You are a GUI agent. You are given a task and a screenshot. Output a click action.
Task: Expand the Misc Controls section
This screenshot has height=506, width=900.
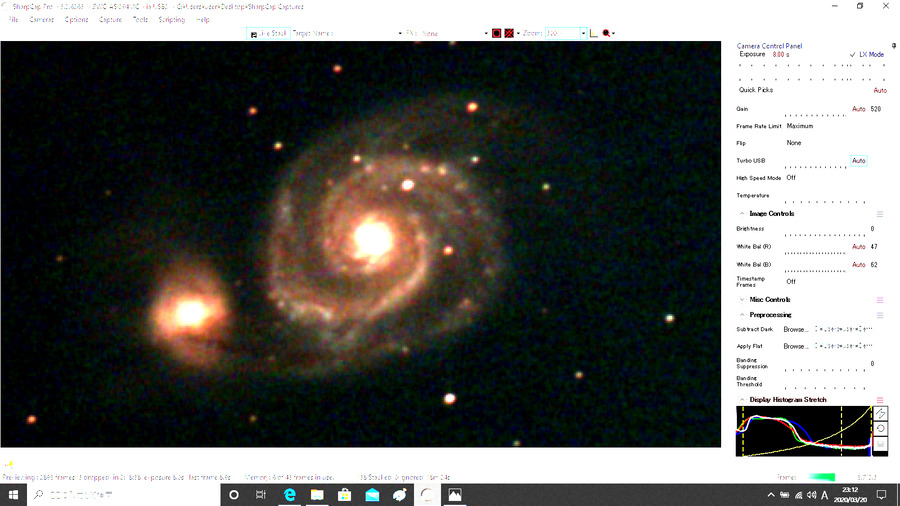click(x=742, y=299)
